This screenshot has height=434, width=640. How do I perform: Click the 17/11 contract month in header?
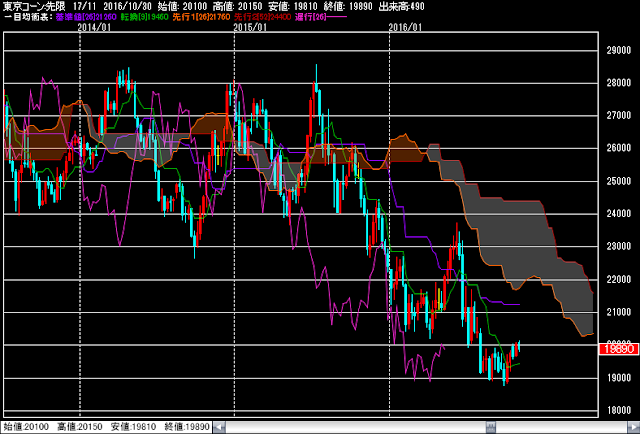84,6
